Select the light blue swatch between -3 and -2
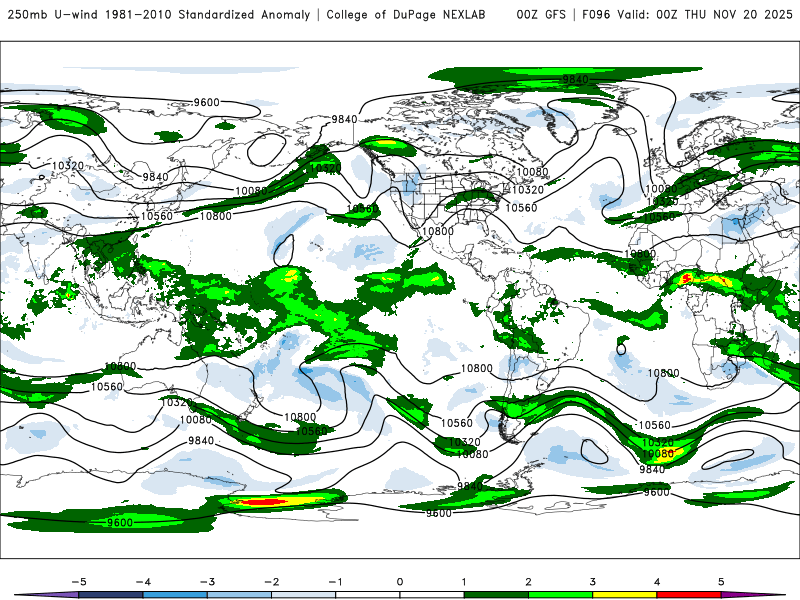This screenshot has height=600, width=800. [239, 595]
